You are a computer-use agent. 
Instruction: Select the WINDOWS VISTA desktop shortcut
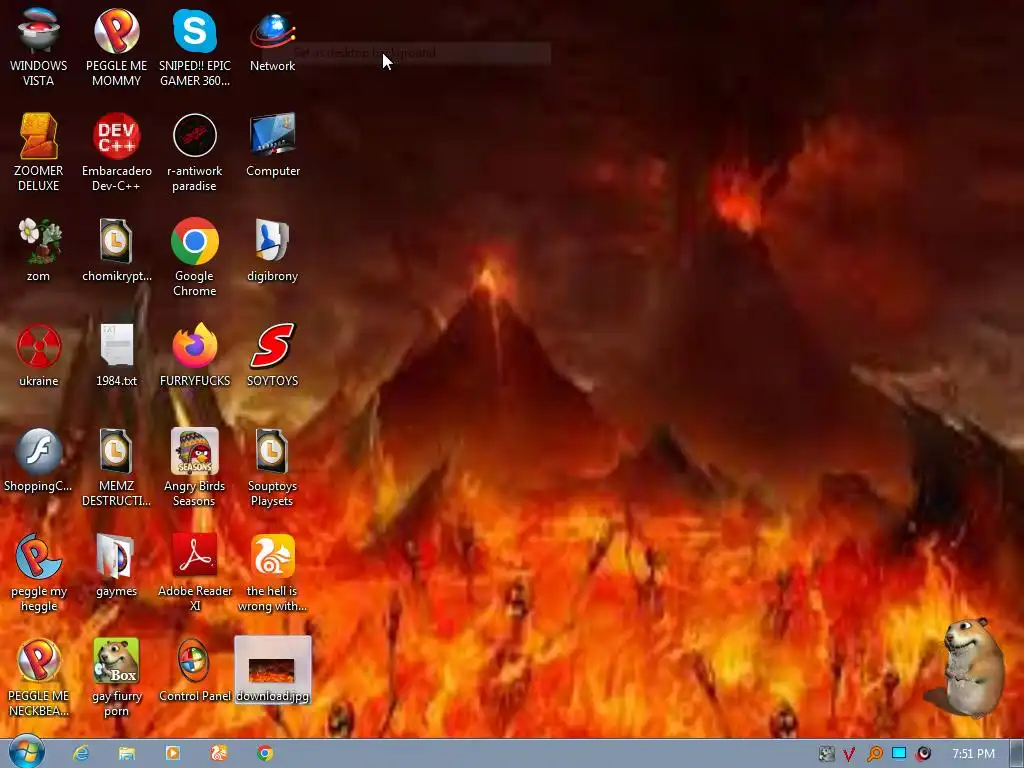pyautogui.click(x=39, y=47)
